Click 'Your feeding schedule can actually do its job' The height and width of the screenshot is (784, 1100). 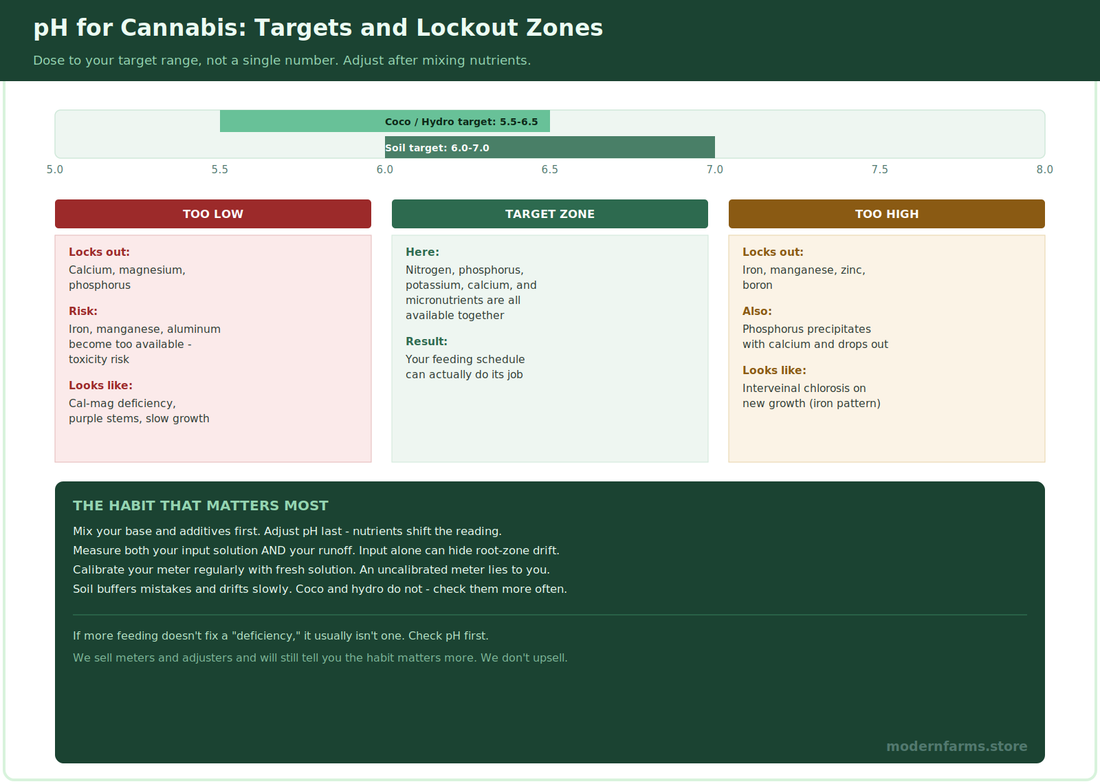click(x=465, y=367)
